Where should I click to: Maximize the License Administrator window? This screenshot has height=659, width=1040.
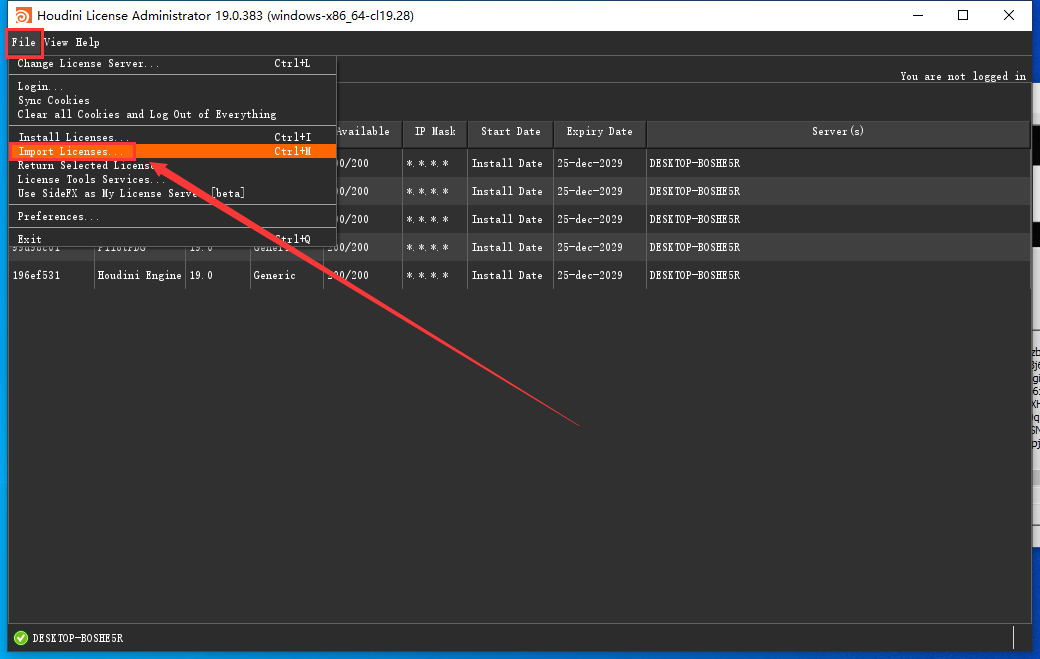pyautogui.click(x=963, y=16)
